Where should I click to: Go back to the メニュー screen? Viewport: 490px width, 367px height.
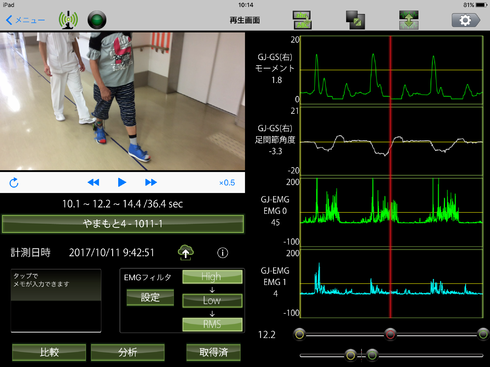coord(25,20)
